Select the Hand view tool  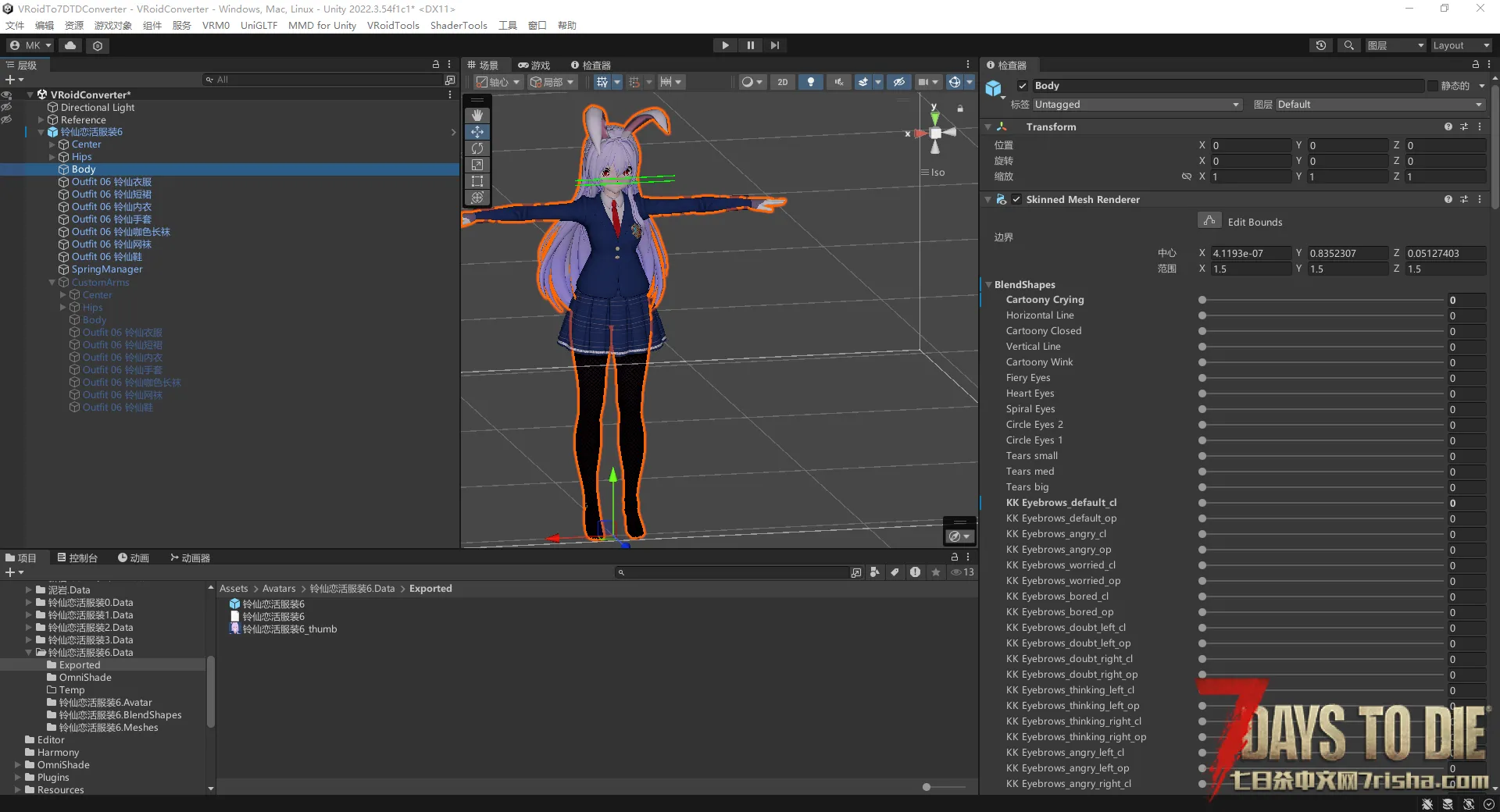coord(477,116)
